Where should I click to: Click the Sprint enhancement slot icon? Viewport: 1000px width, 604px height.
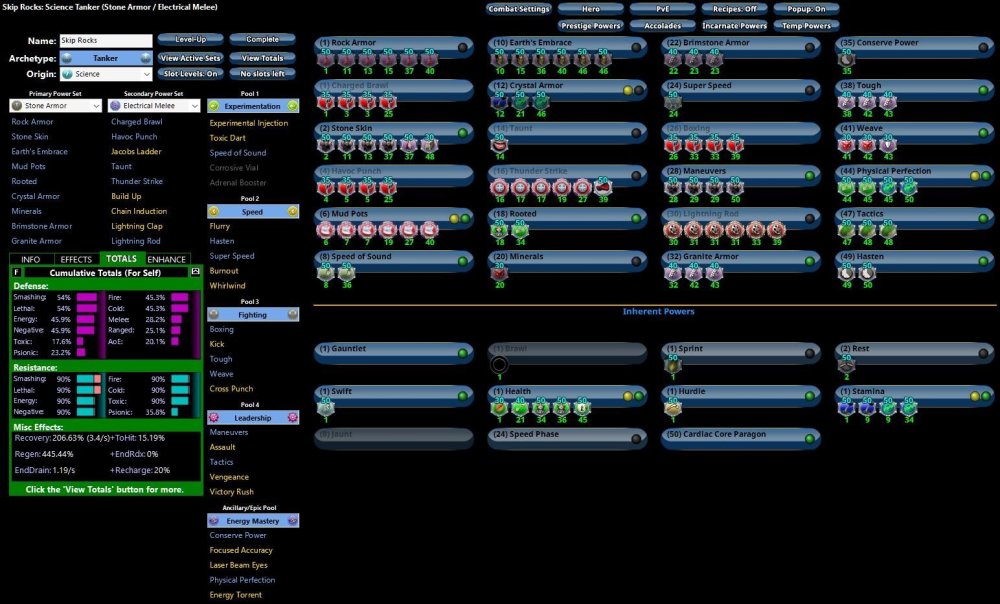pos(673,367)
